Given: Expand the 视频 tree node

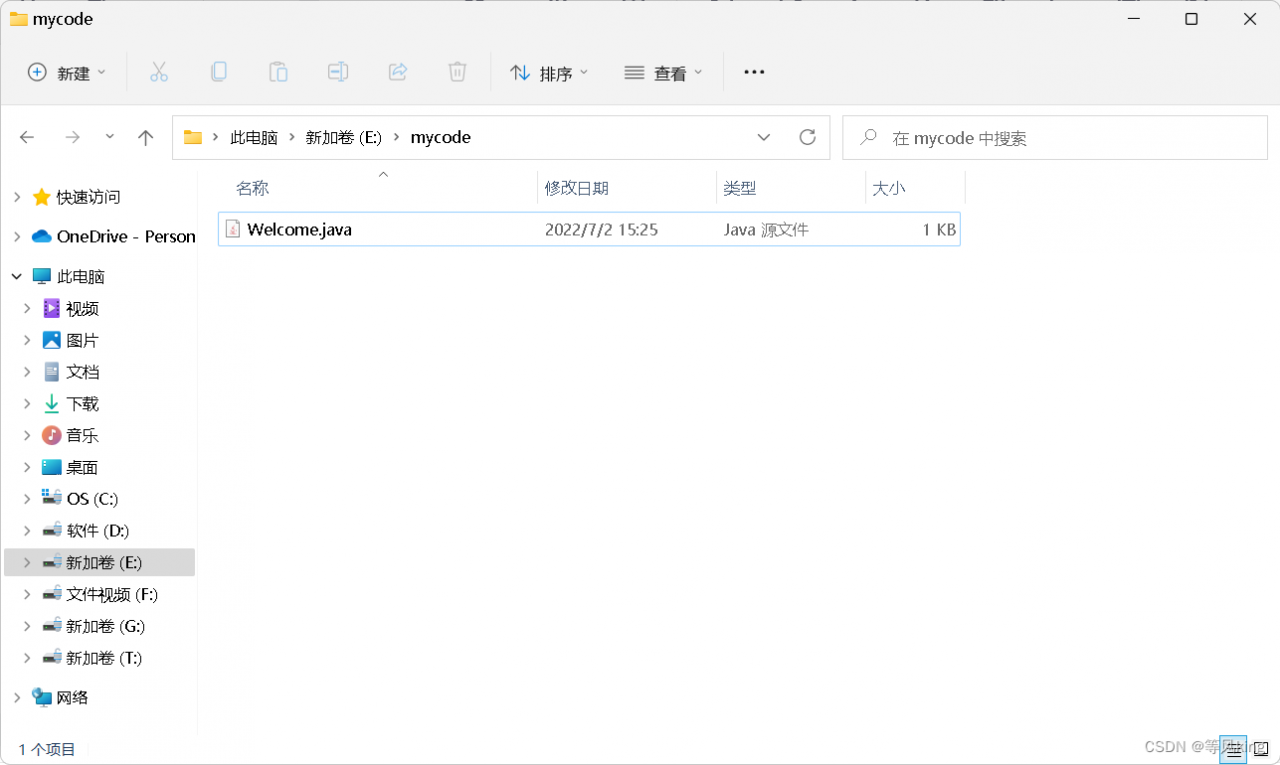Looking at the screenshot, I should (28, 308).
